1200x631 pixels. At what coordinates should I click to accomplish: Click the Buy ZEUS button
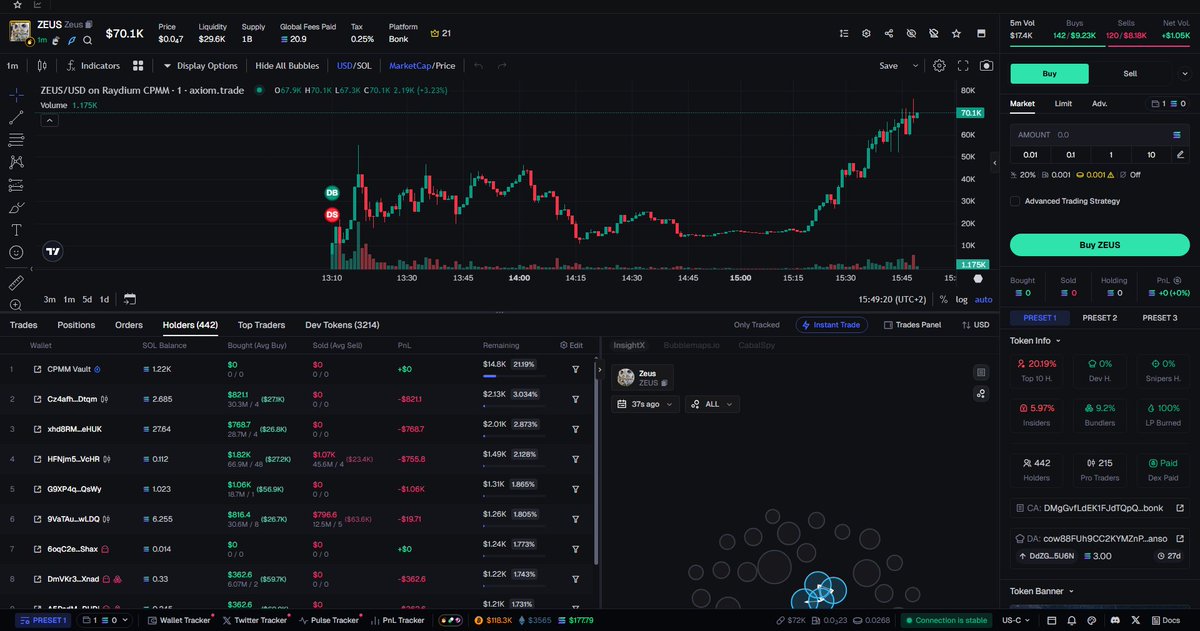tap(1100, 245)
